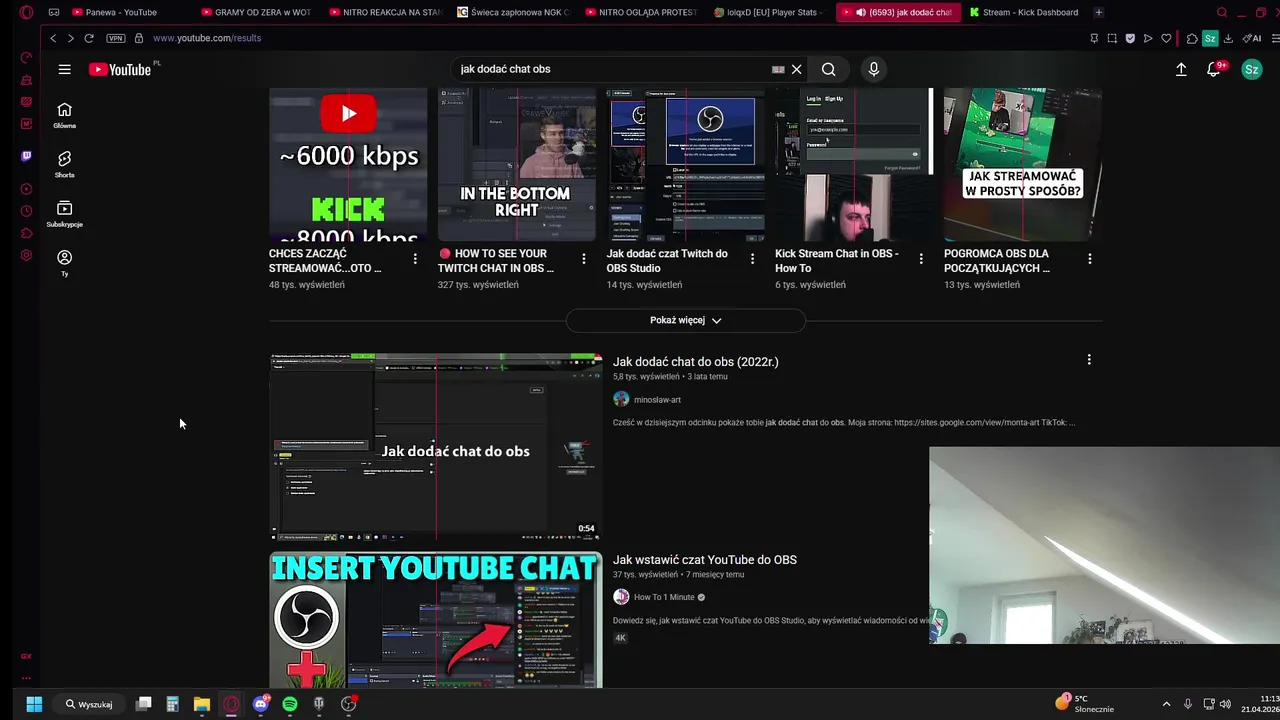Open the YouTube upload/create button
This screenshot has width=1280, height=720.
(1181, 69)
